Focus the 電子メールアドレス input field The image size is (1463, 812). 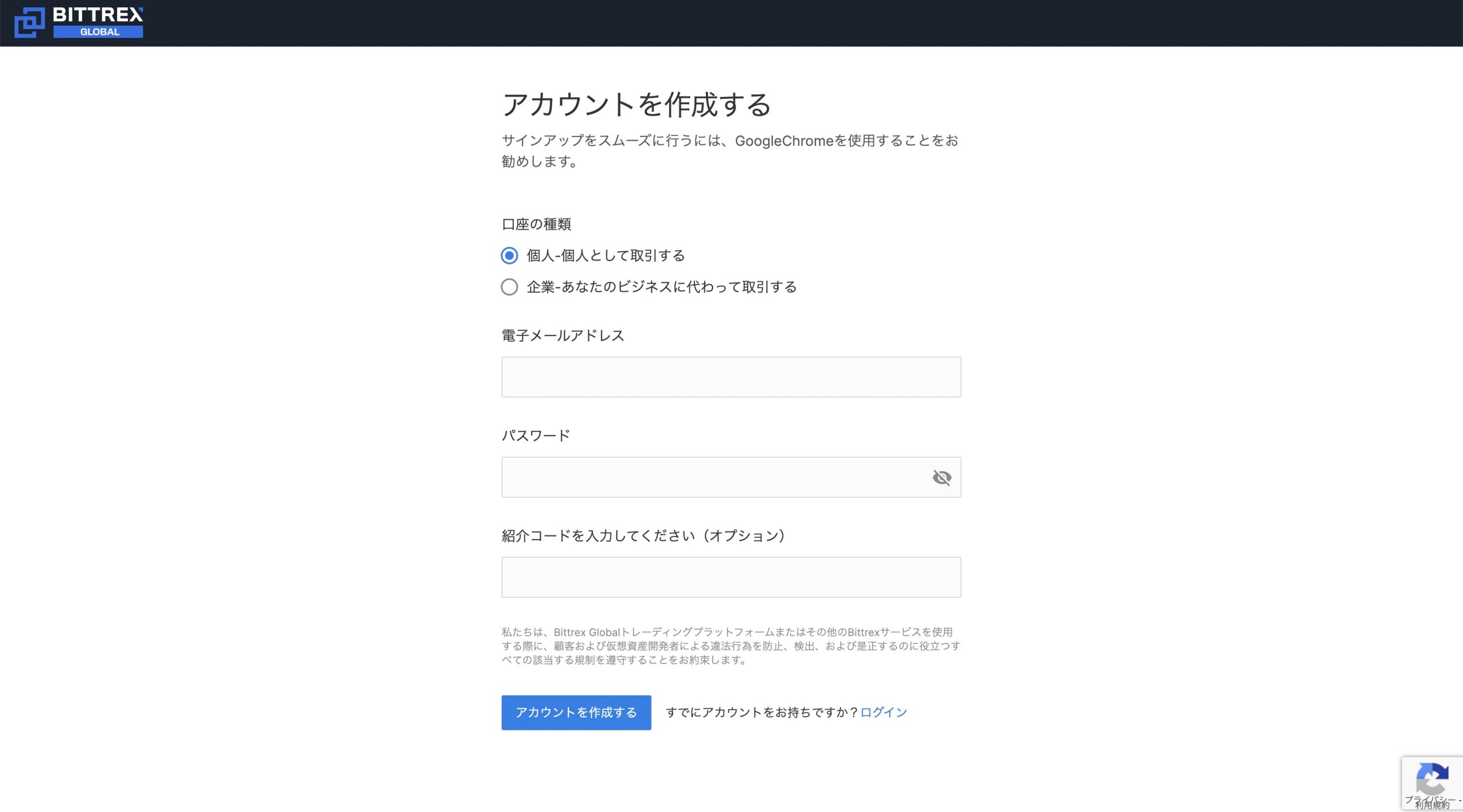coord(731,377)
